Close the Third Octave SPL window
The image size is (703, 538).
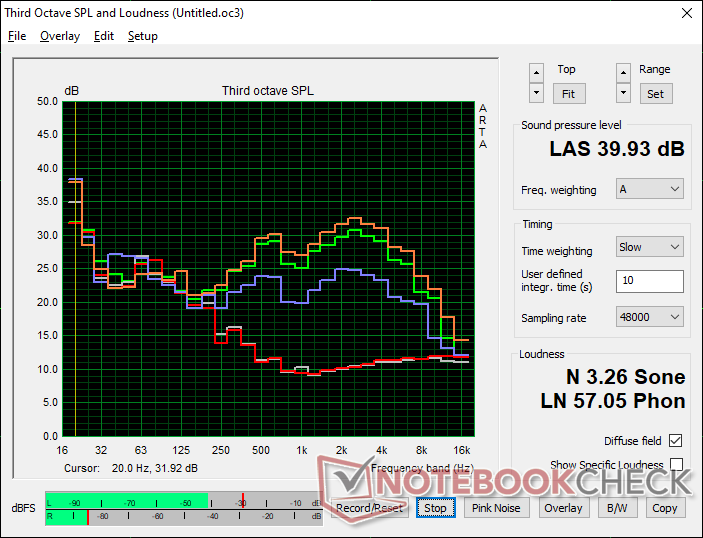[686, 13]
